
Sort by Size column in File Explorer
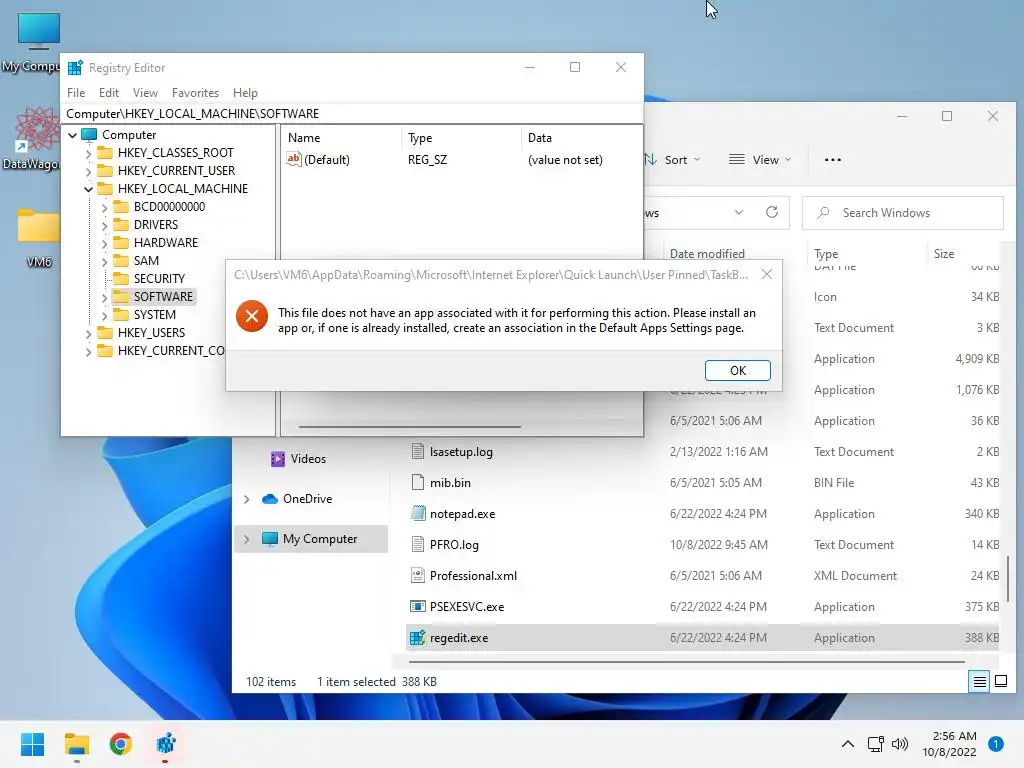coord(944,253)
